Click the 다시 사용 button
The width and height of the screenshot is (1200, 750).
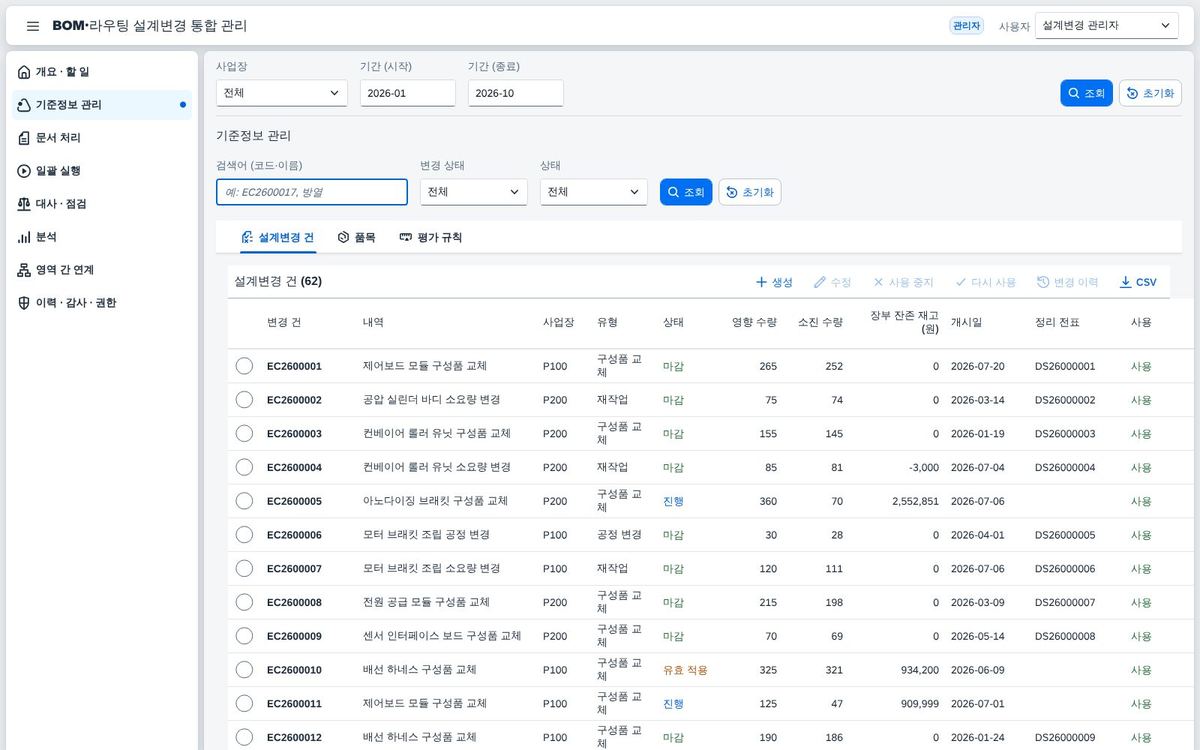[986, 282]
